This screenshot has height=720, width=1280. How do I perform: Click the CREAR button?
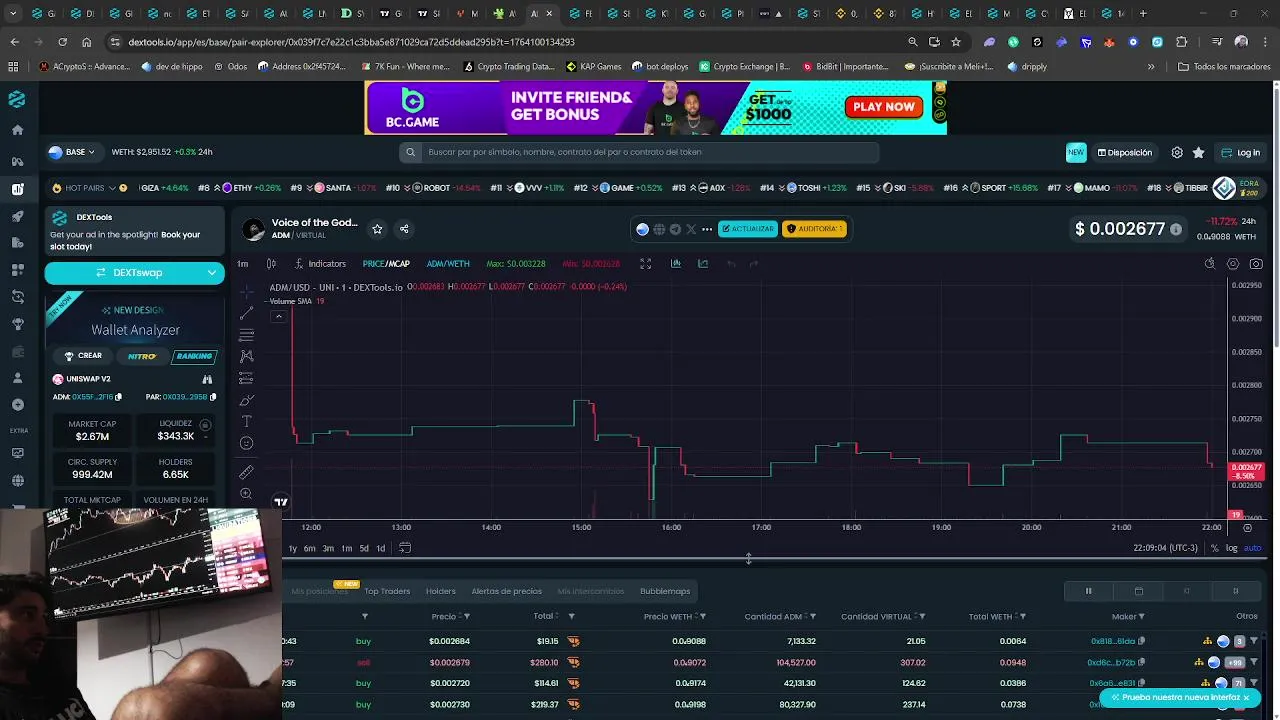84,356
